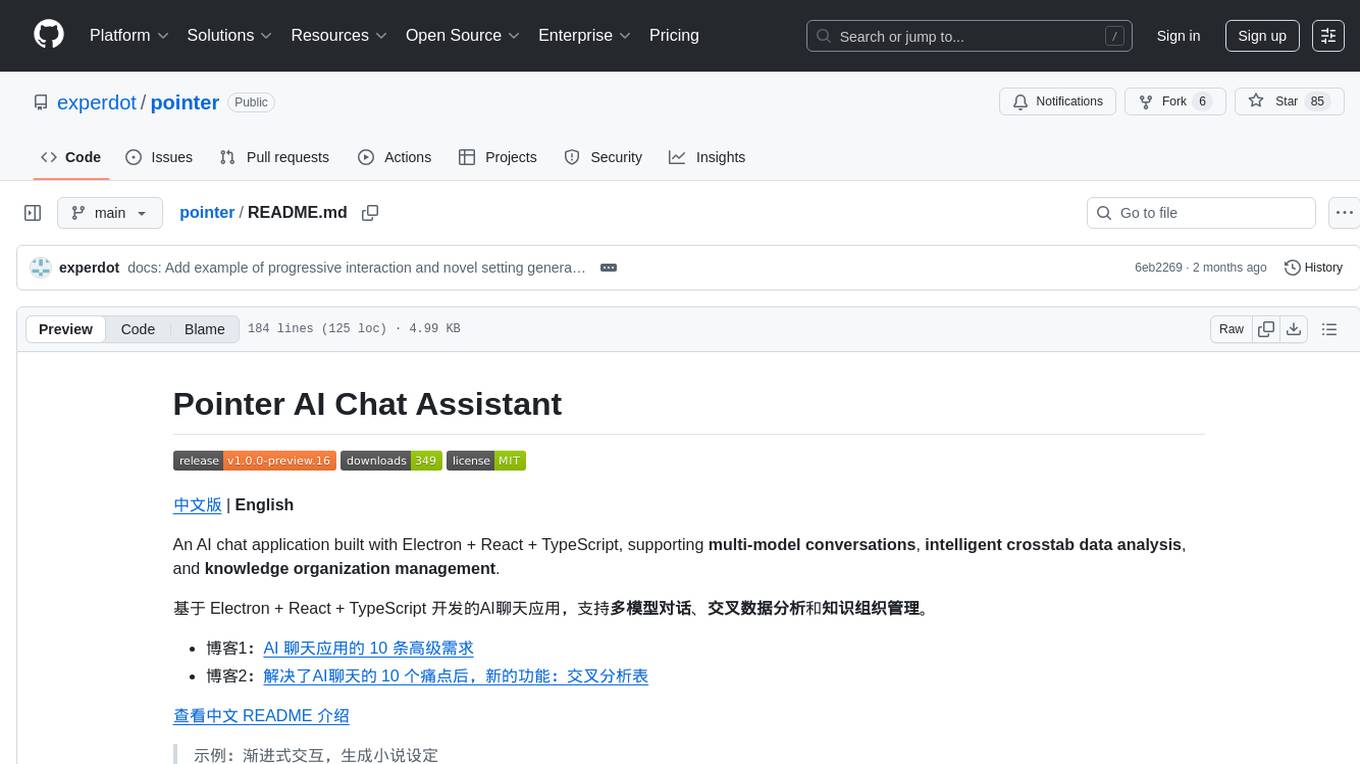The height and width of the screenshot is (764, 1360).
Task: Go to pointer root in breadcrumb
Action: click(x=207, y=212)
